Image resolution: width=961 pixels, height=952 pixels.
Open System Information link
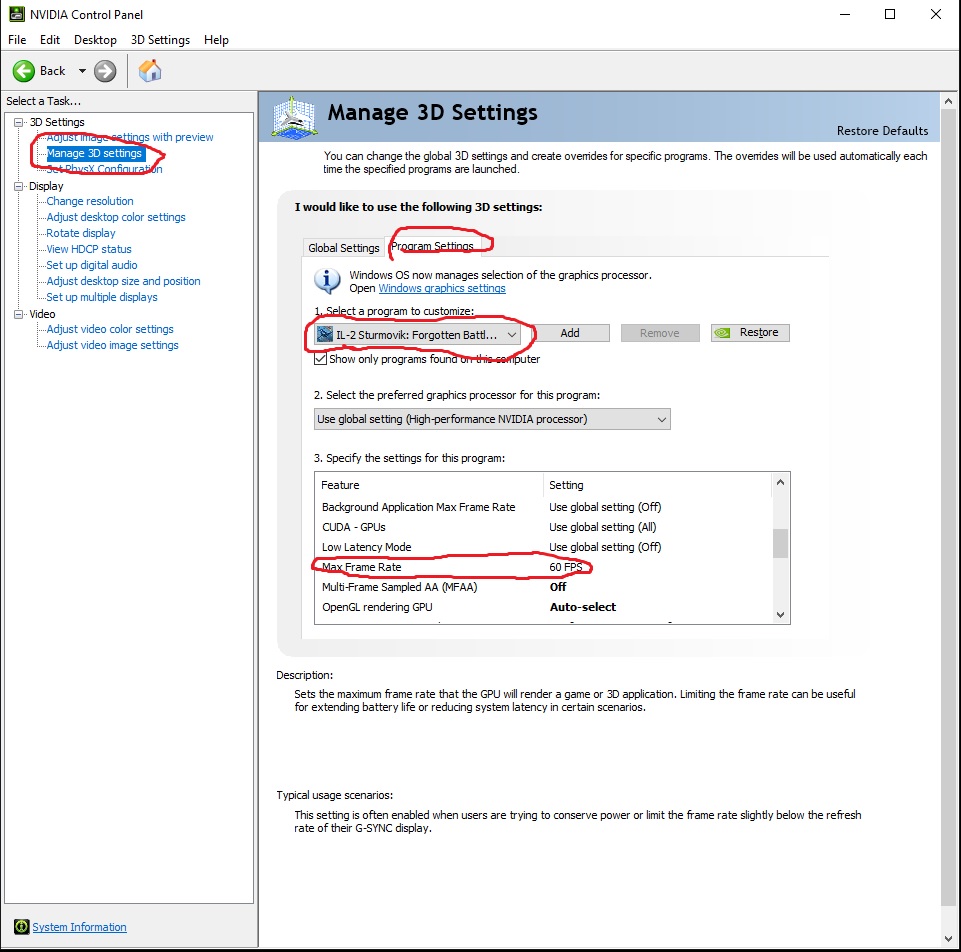click(79, 927)
